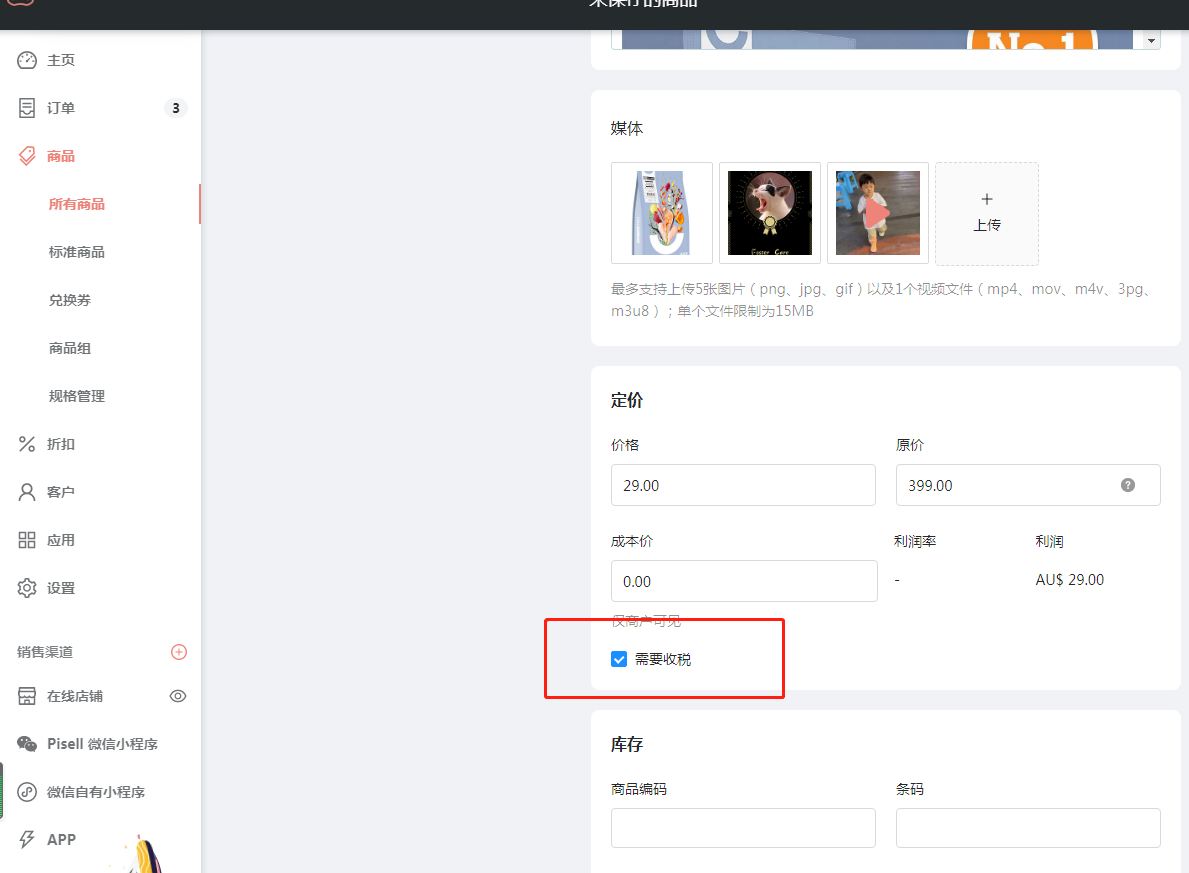
Task: Click the 商品 label in sidebar
Action: pos(61,155)
